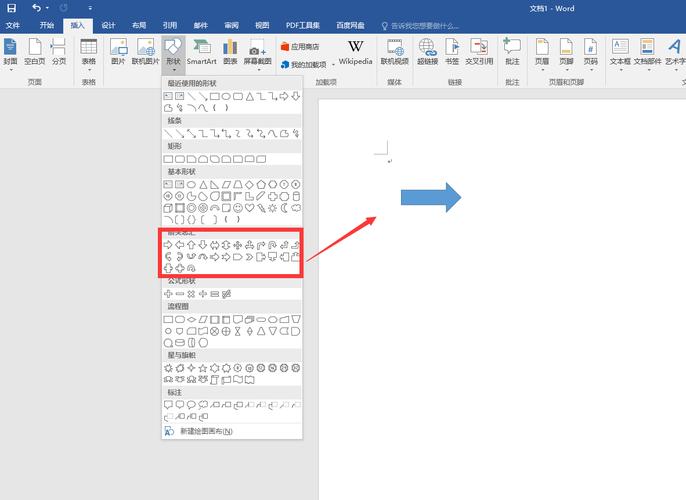Add a hyperlink
686x500 pixels.
pos(427,52)
